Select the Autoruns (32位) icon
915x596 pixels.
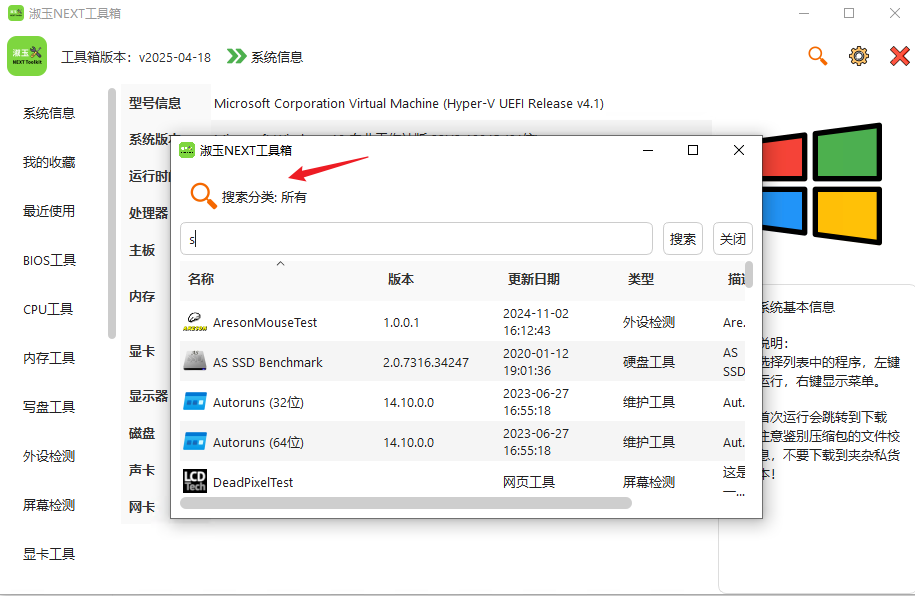tap(194, 402)
